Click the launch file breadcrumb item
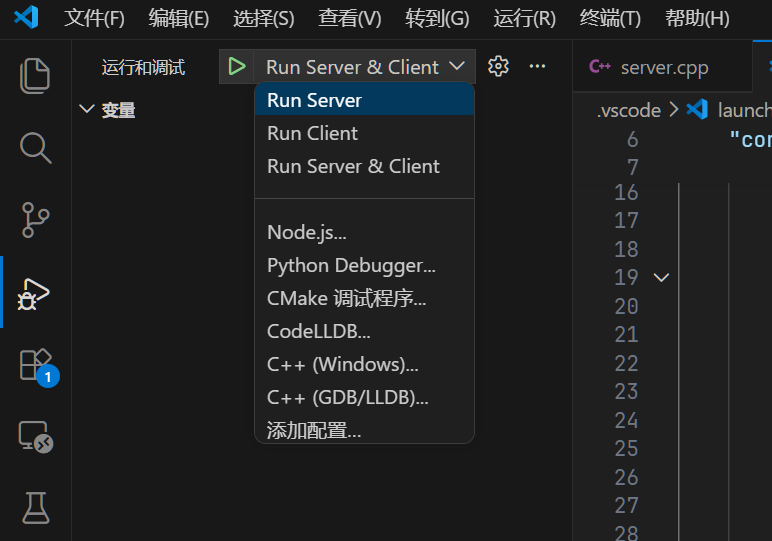The image size is (772, 541). click(x=744, y=110)
